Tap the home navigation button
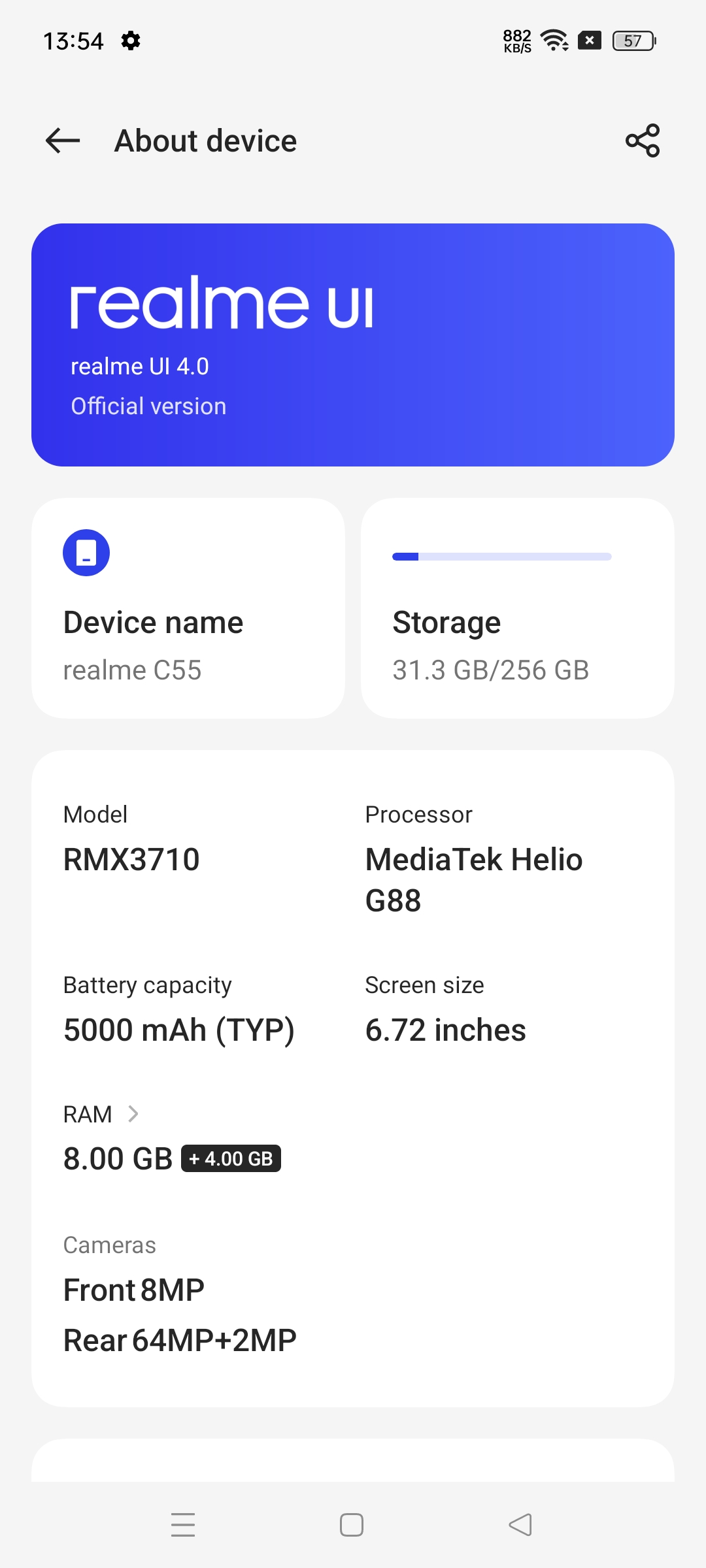This screenshot has height=1568, width=706. (x=352, y=1524)
